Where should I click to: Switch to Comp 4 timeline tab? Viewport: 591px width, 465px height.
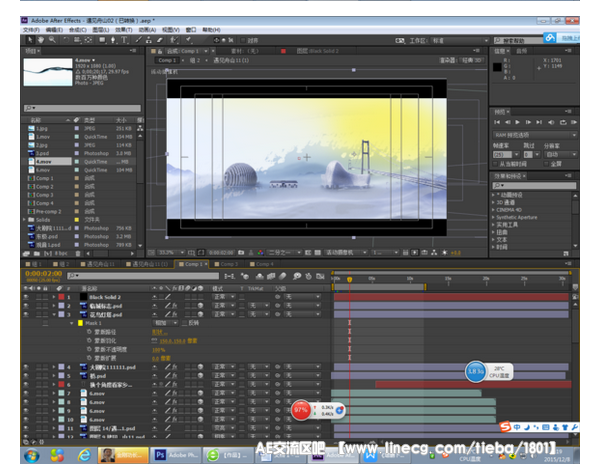point(262,264)
